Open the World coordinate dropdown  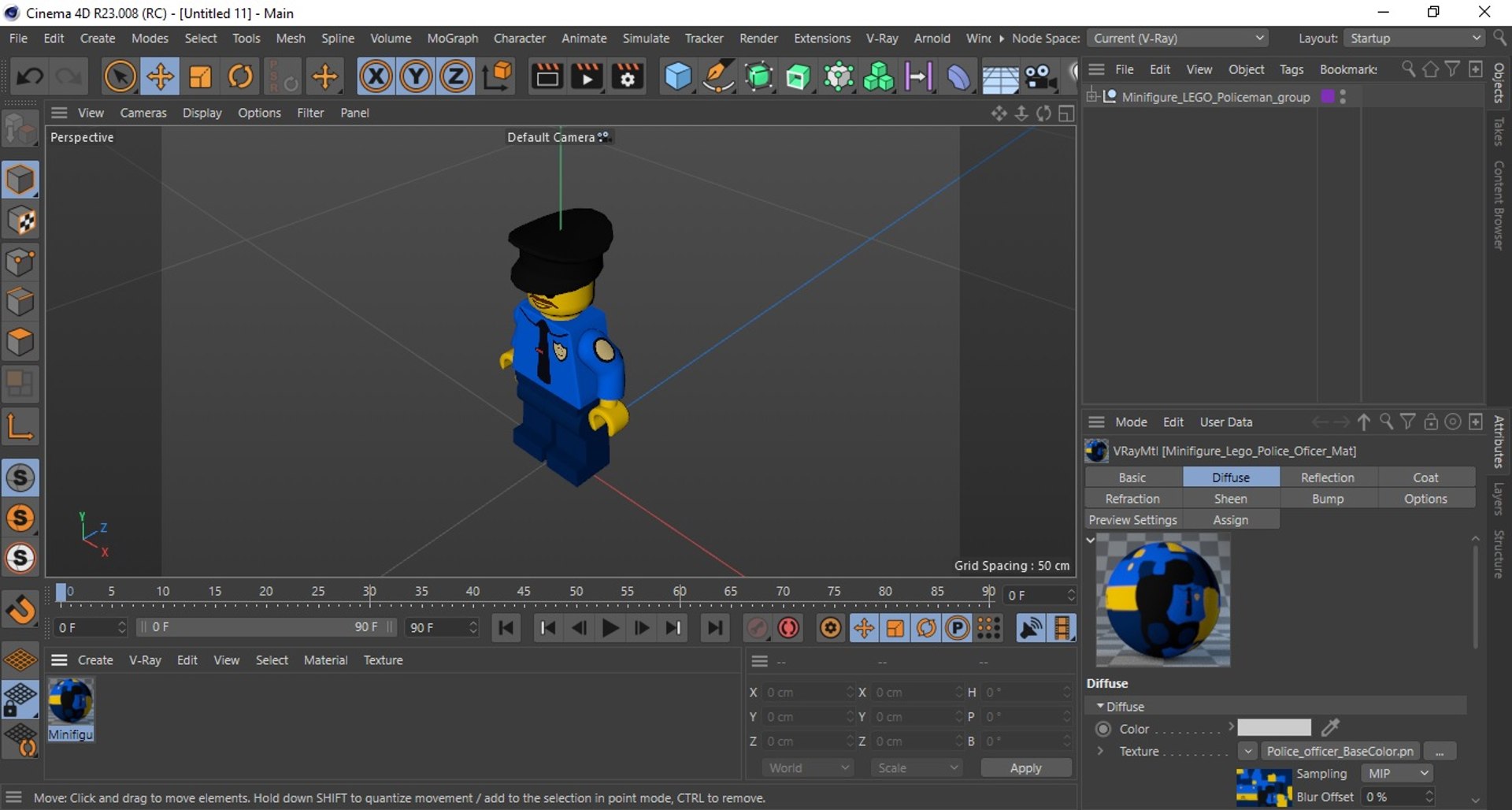pyautogui.click(x=807, y=768)
